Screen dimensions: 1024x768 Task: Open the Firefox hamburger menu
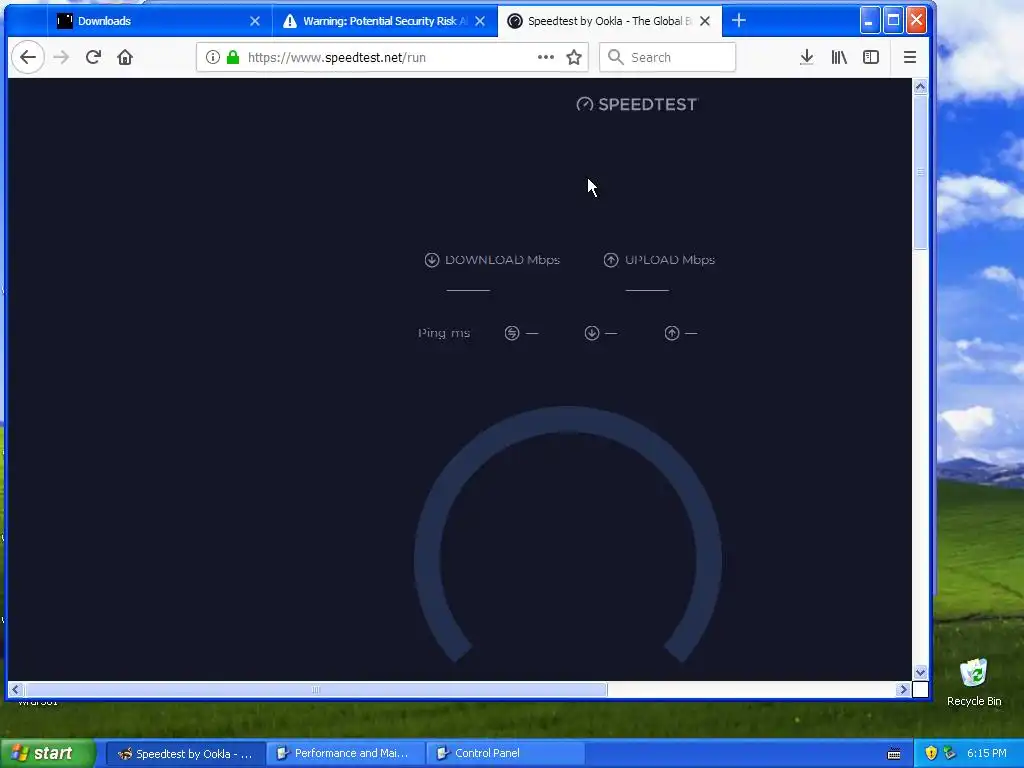(909, 57)
